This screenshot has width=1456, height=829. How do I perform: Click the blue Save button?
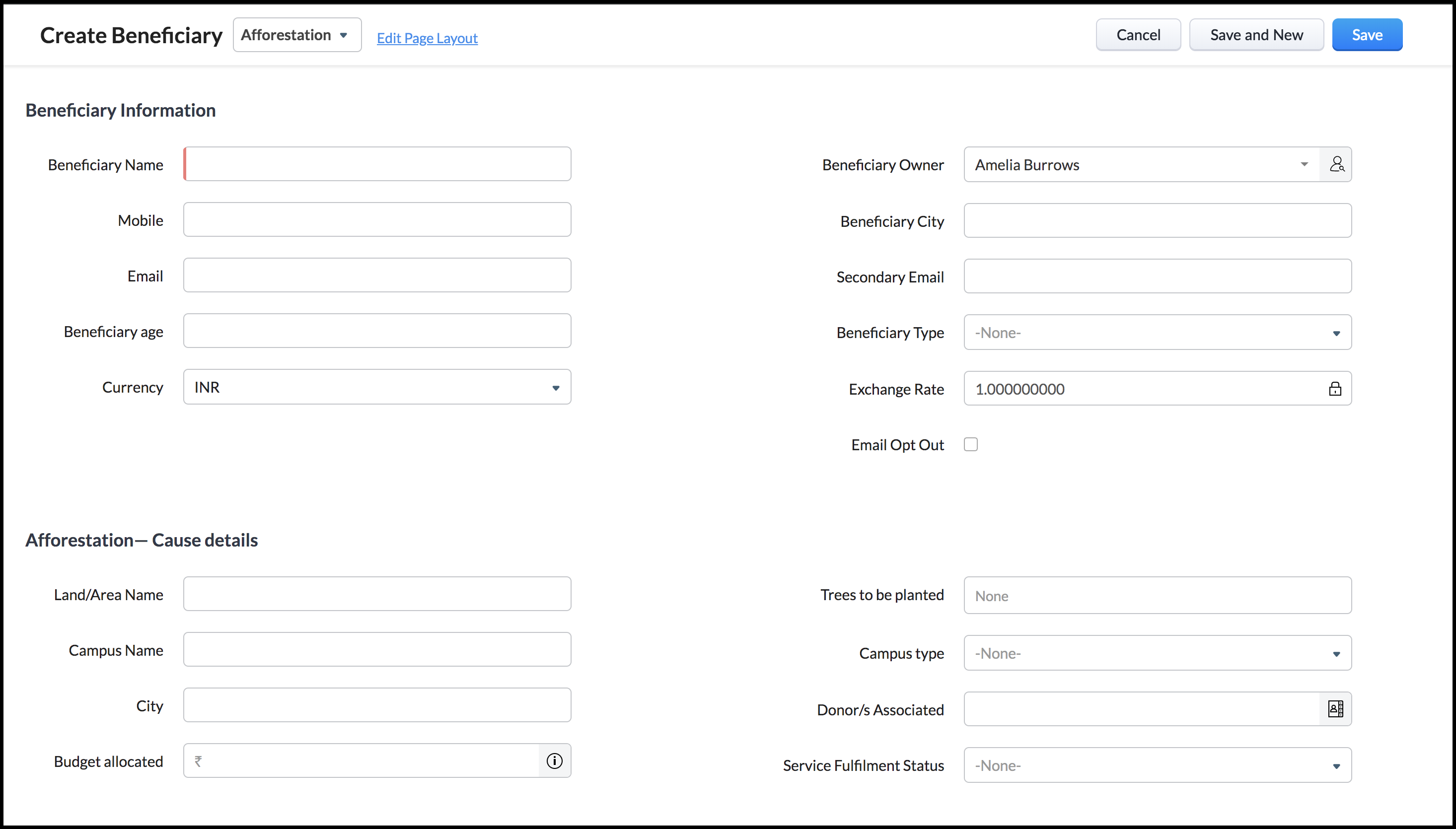coord(1367,35)
